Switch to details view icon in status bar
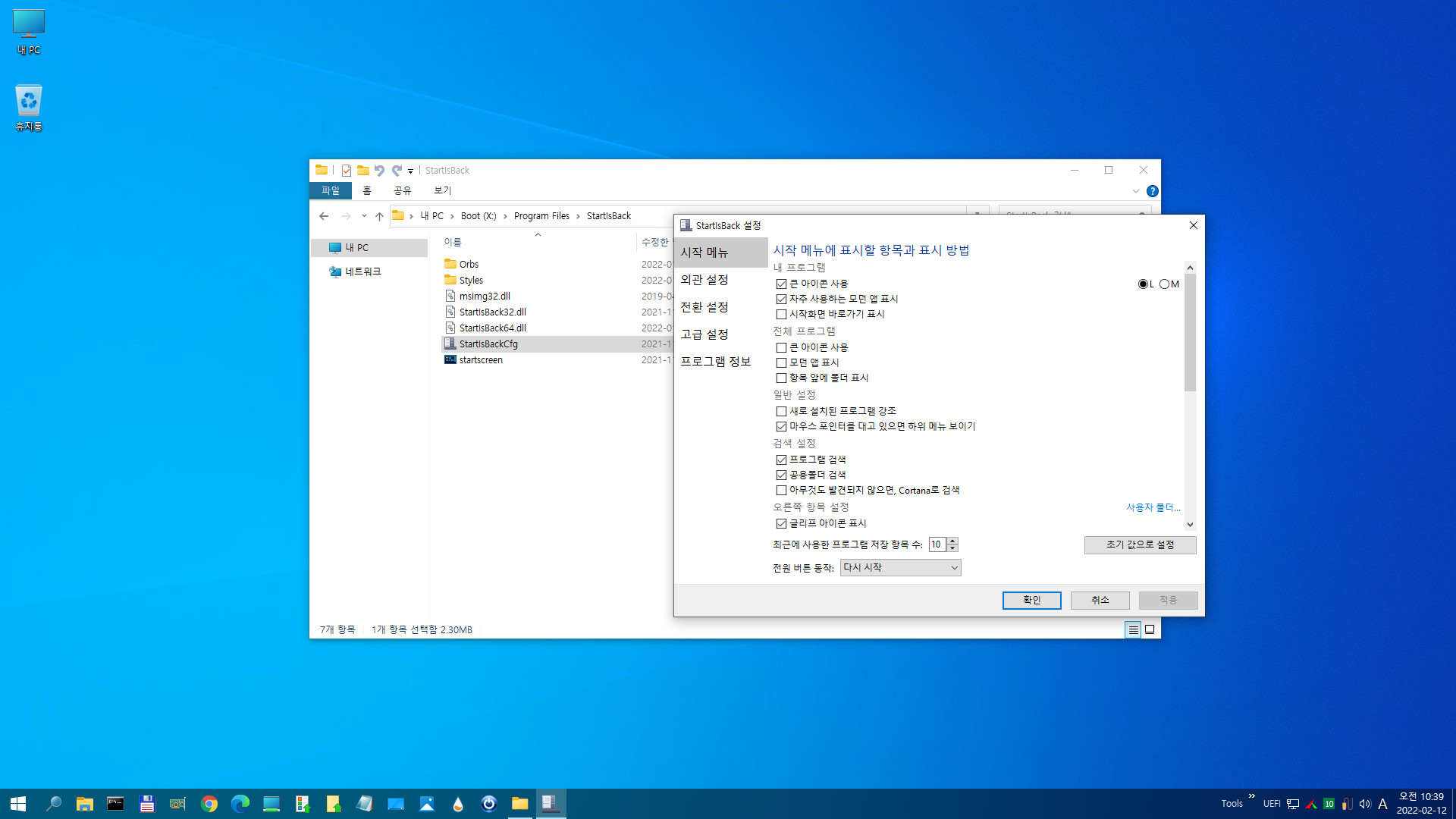Screen dimensions: 1456x819 (x=1133, y=629)
